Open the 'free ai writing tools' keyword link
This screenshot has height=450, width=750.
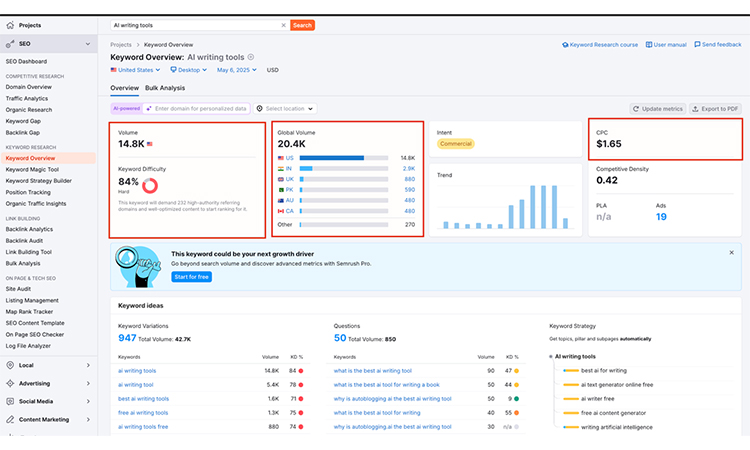click(x=143, y=413)
